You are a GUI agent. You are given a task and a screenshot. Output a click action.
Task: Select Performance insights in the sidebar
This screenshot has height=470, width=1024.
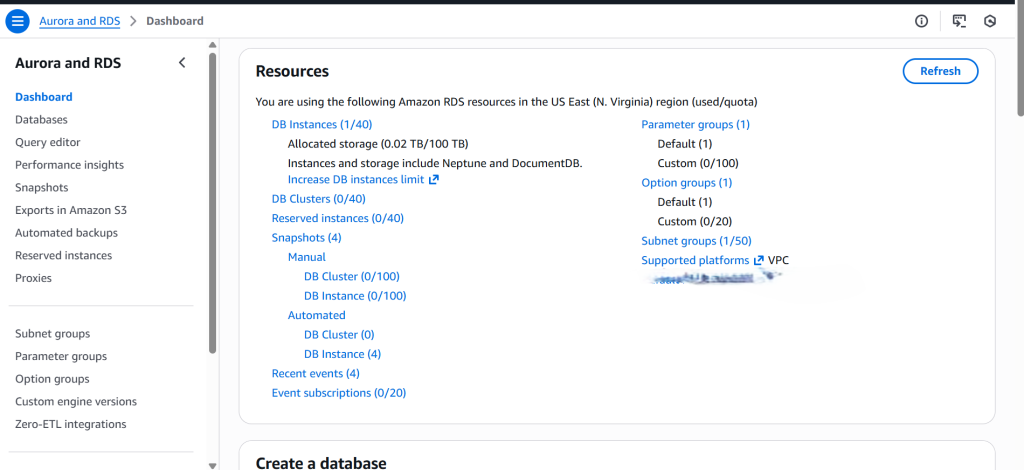point(69,165)
